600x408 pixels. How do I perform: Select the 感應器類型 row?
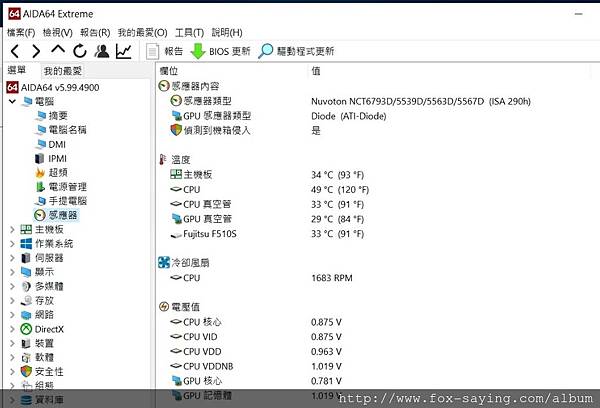coord(350,101)
